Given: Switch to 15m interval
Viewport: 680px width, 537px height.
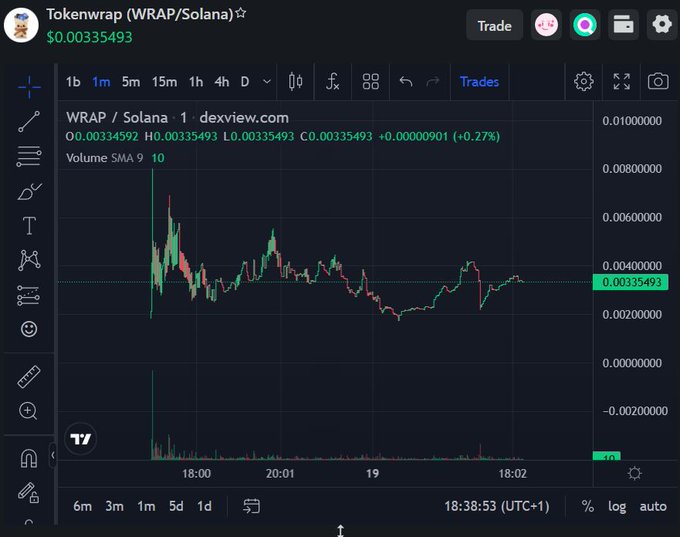Looking at the screenshot, I should coord(164,82).
